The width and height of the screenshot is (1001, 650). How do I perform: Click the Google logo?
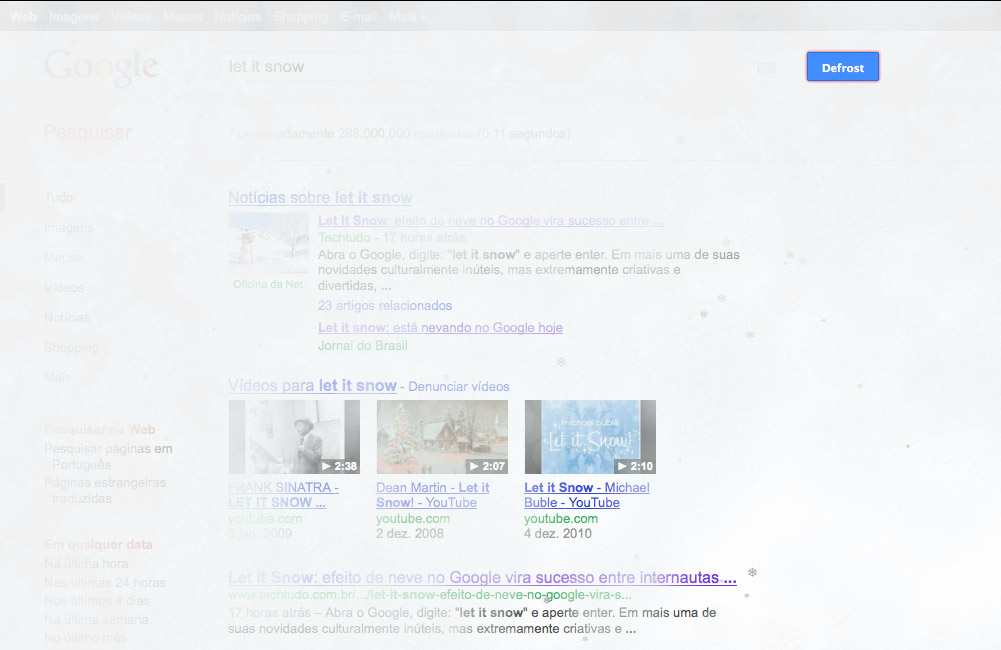point(101,67)
